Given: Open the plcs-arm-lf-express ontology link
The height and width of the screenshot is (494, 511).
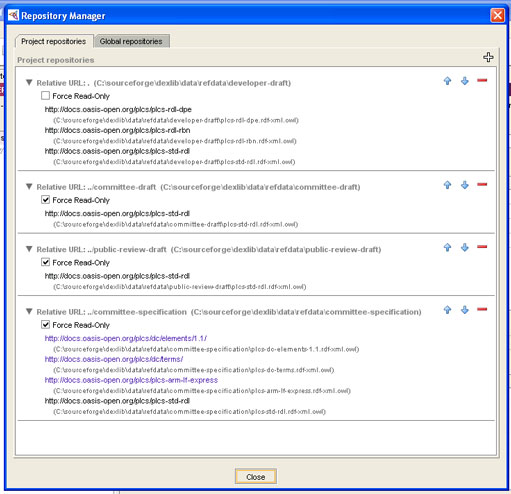Looking at the screenshot, I should click(131, 380).
